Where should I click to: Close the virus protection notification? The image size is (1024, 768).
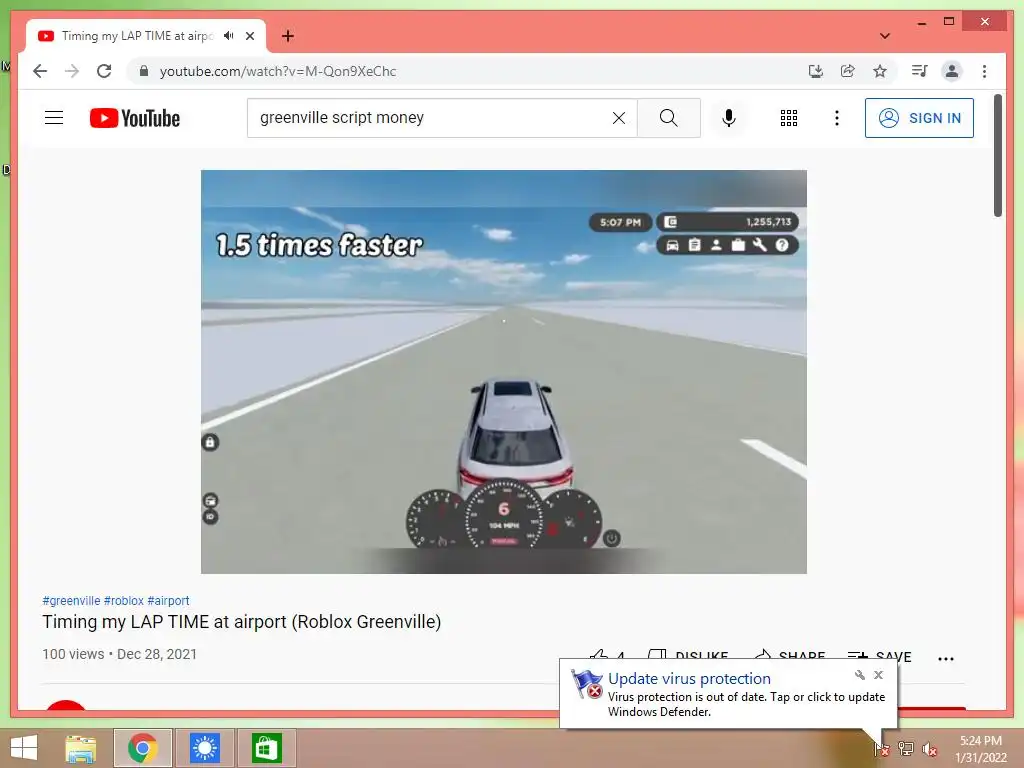tap(878, 675)
